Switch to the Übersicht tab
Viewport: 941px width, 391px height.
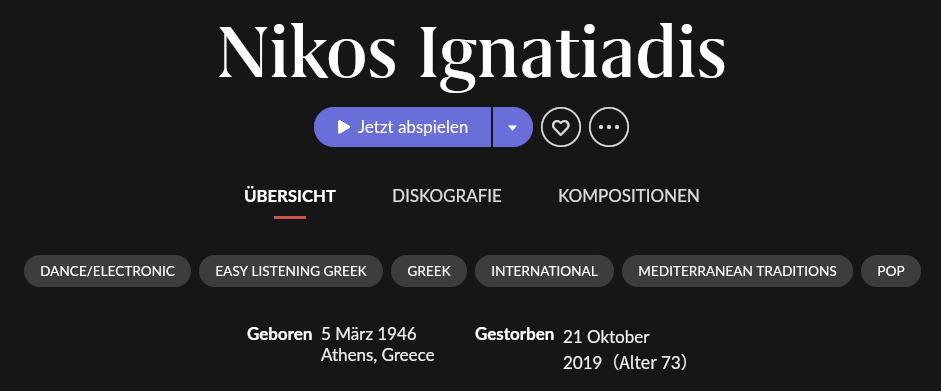coord(290,196)
